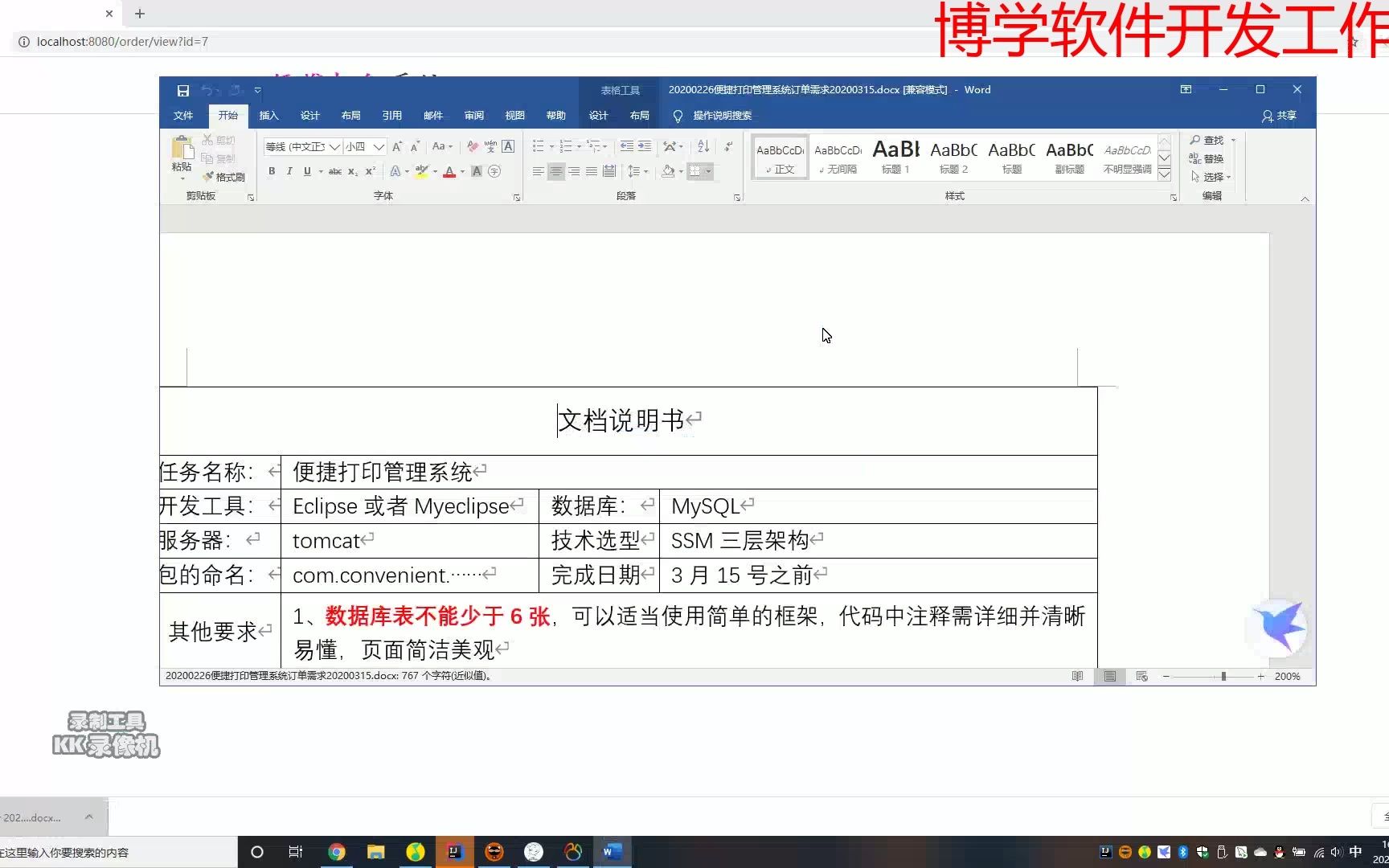Toggle center alignment button
The height and width of the screenshot is (868, 1389).
click(556, 171)
